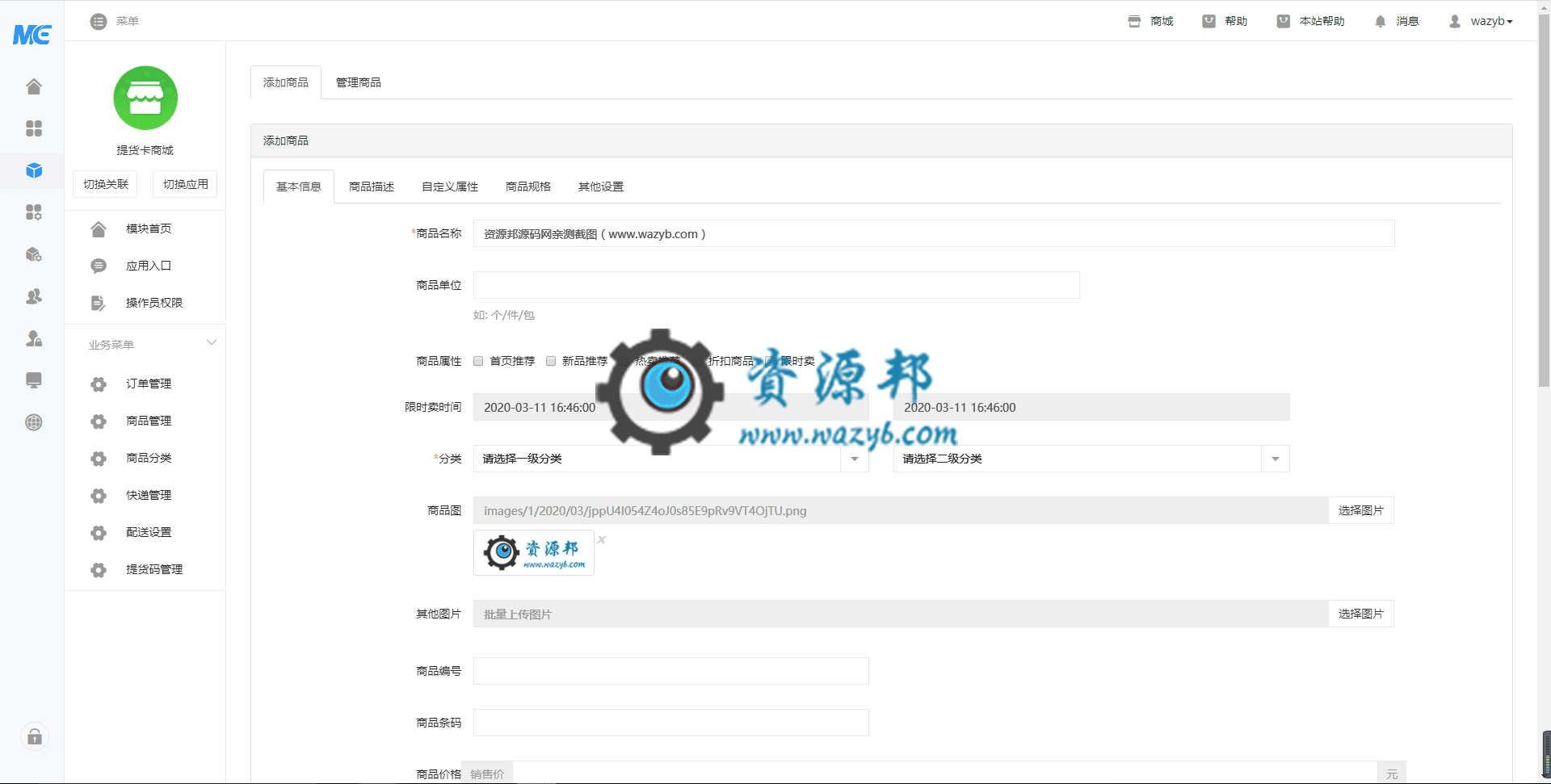Viewport: 1551px width, 784px height.
Task: Open the home icon in left rail
Action: (34, 86)
